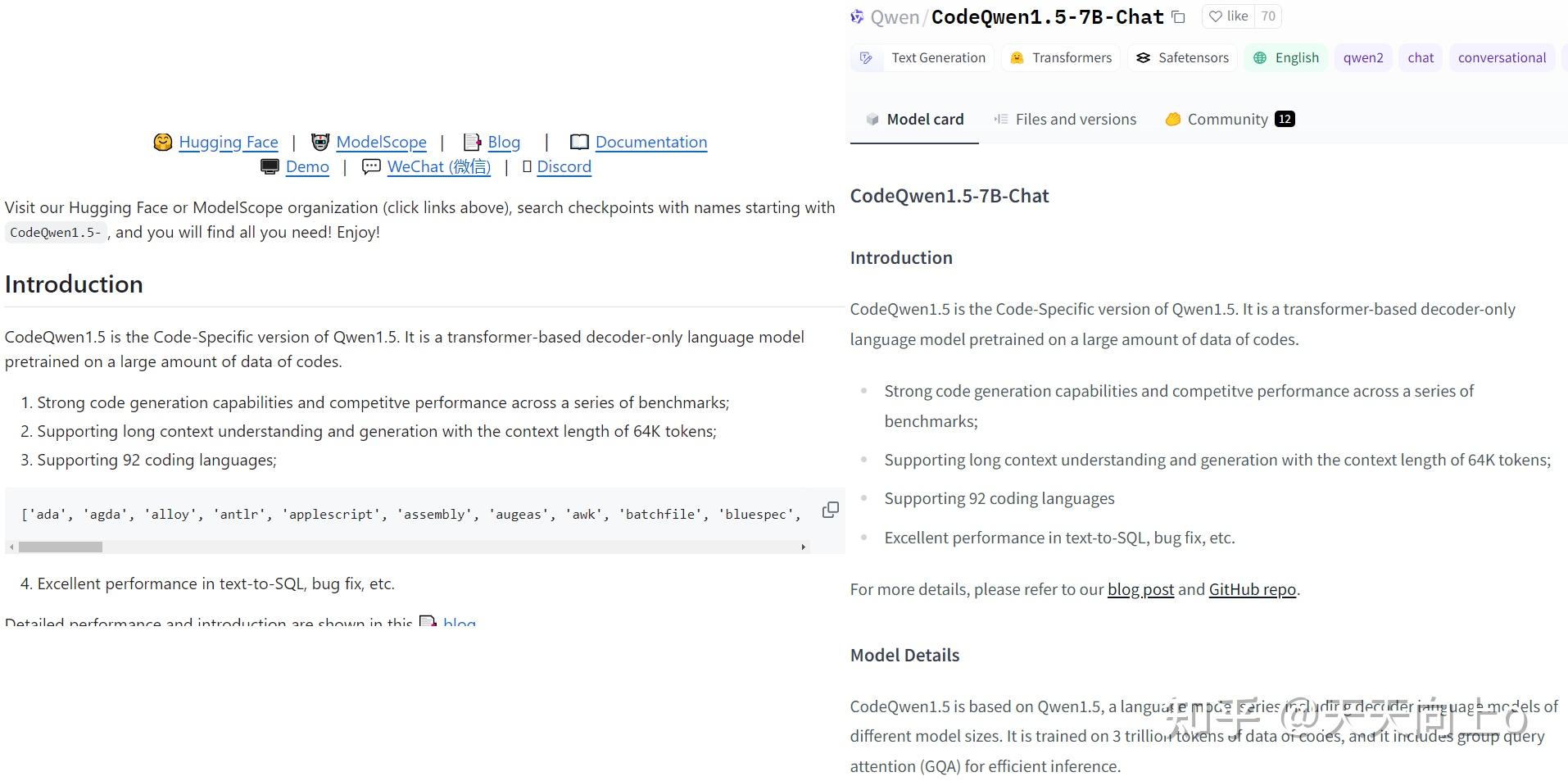Click the Text Generation tag icon

(866, 57)
